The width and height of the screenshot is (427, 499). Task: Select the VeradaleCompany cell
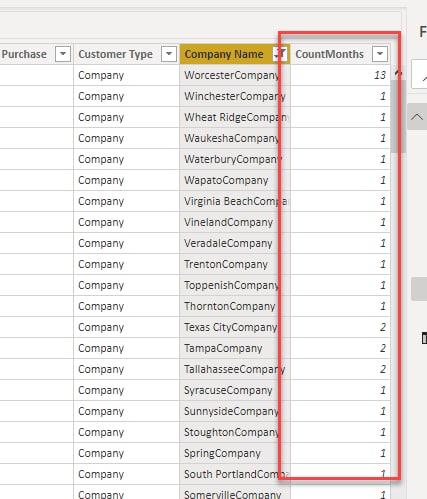[235, 243]
